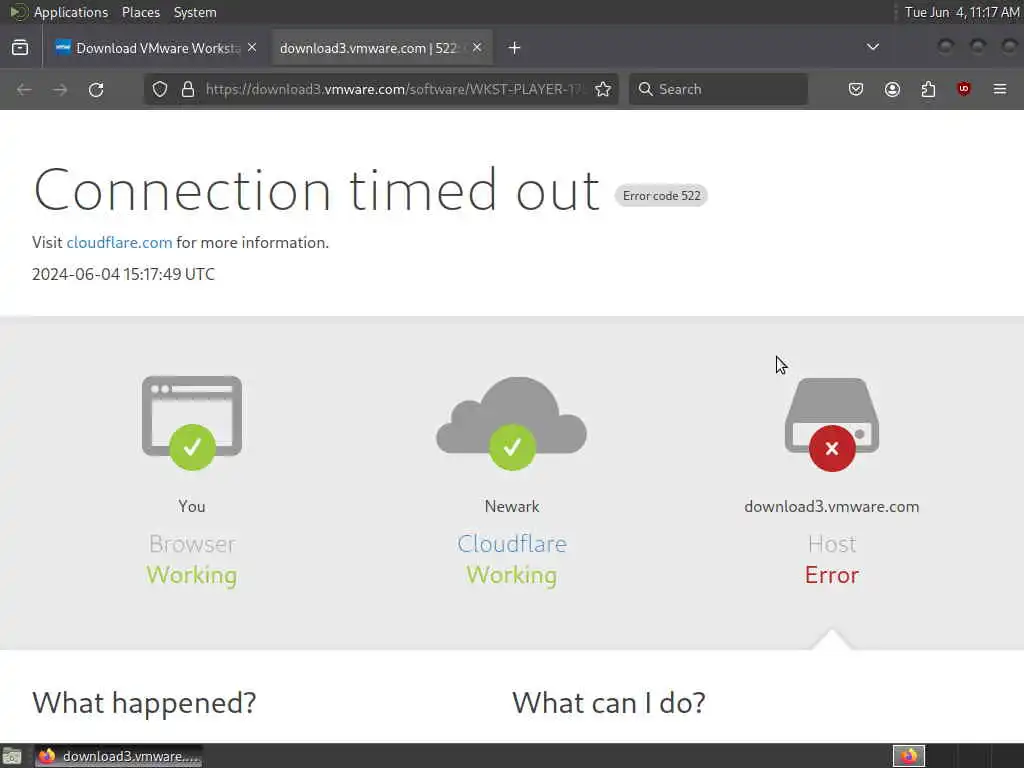
Task: Click the cloud icon with green check
Action: 512,423
